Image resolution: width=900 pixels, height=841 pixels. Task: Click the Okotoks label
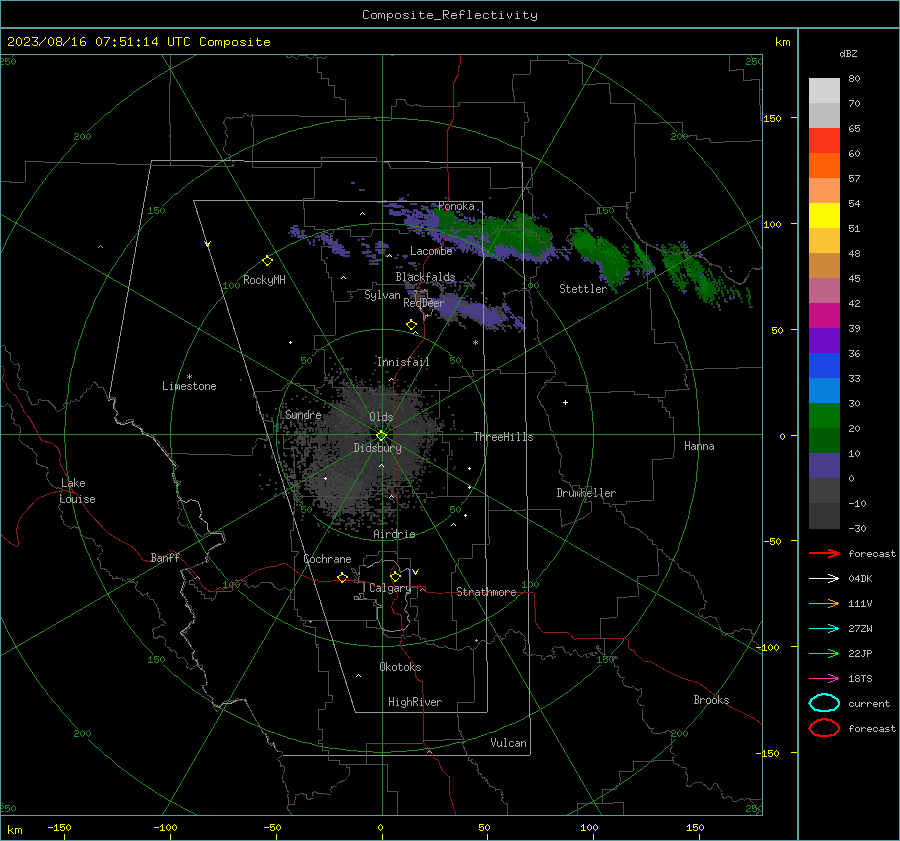coord(400,667)
